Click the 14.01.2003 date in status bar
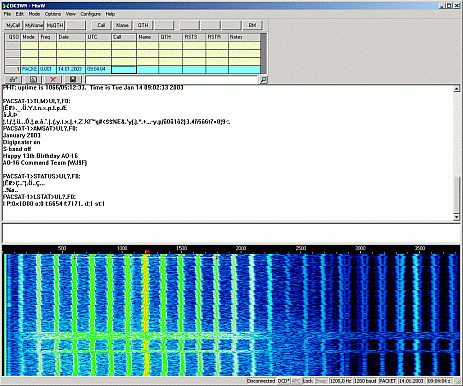The width and height of the screenshot is (463, 386). pos(412,381)
